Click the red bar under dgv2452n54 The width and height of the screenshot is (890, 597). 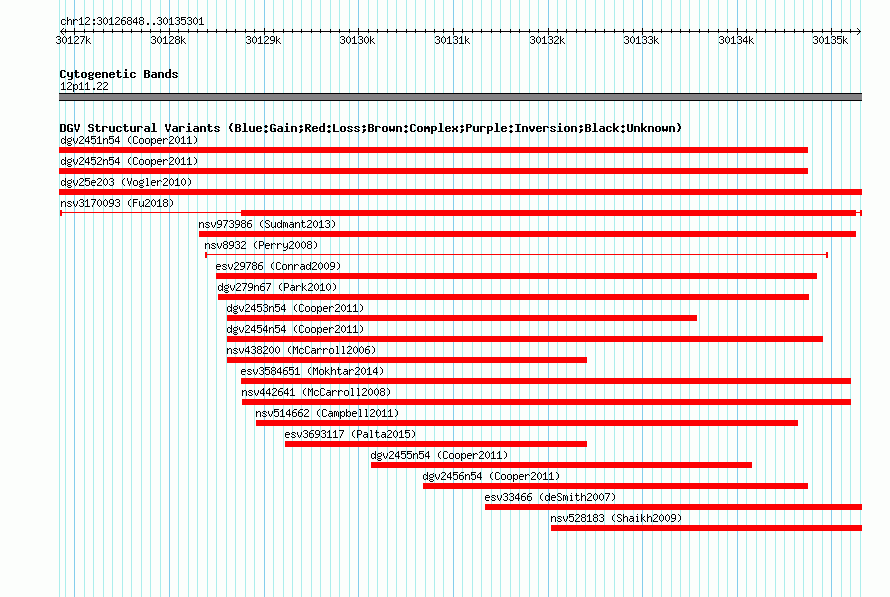434,171
